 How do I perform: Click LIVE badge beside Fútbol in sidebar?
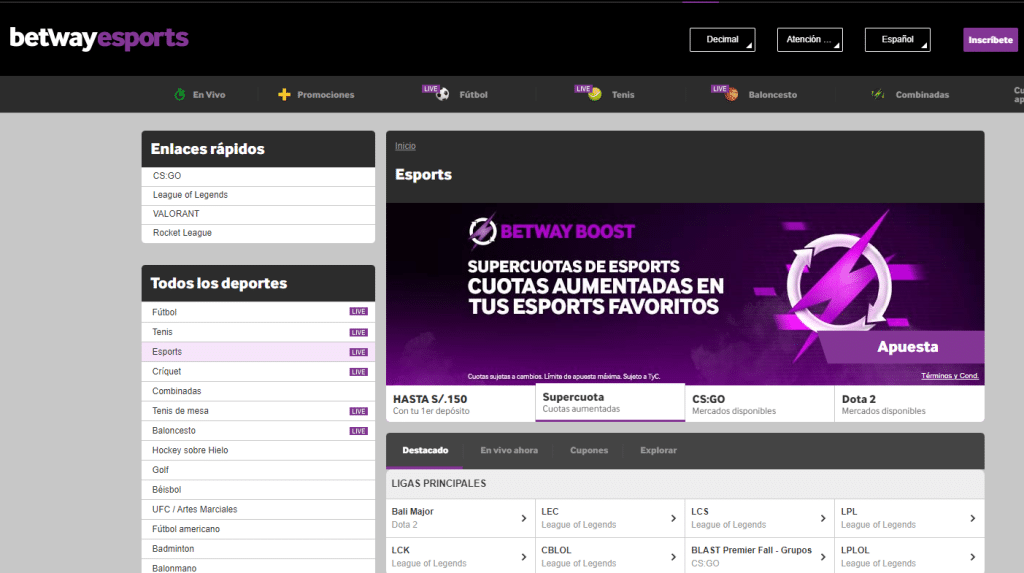pos(359,312)
